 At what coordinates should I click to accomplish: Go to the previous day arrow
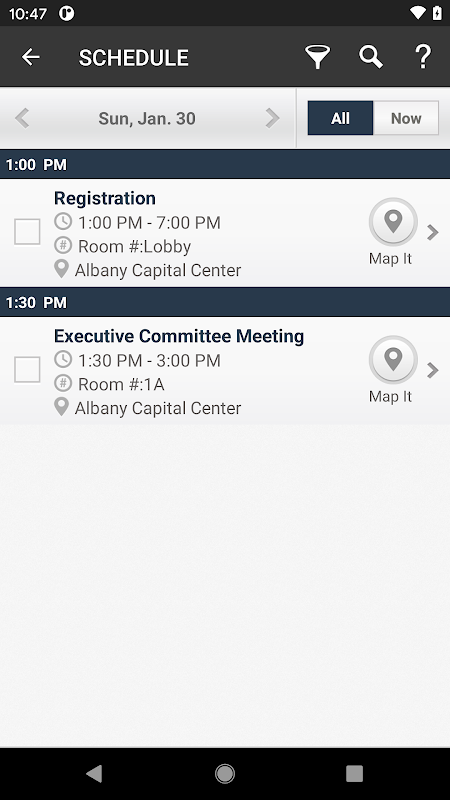[22, 118]
